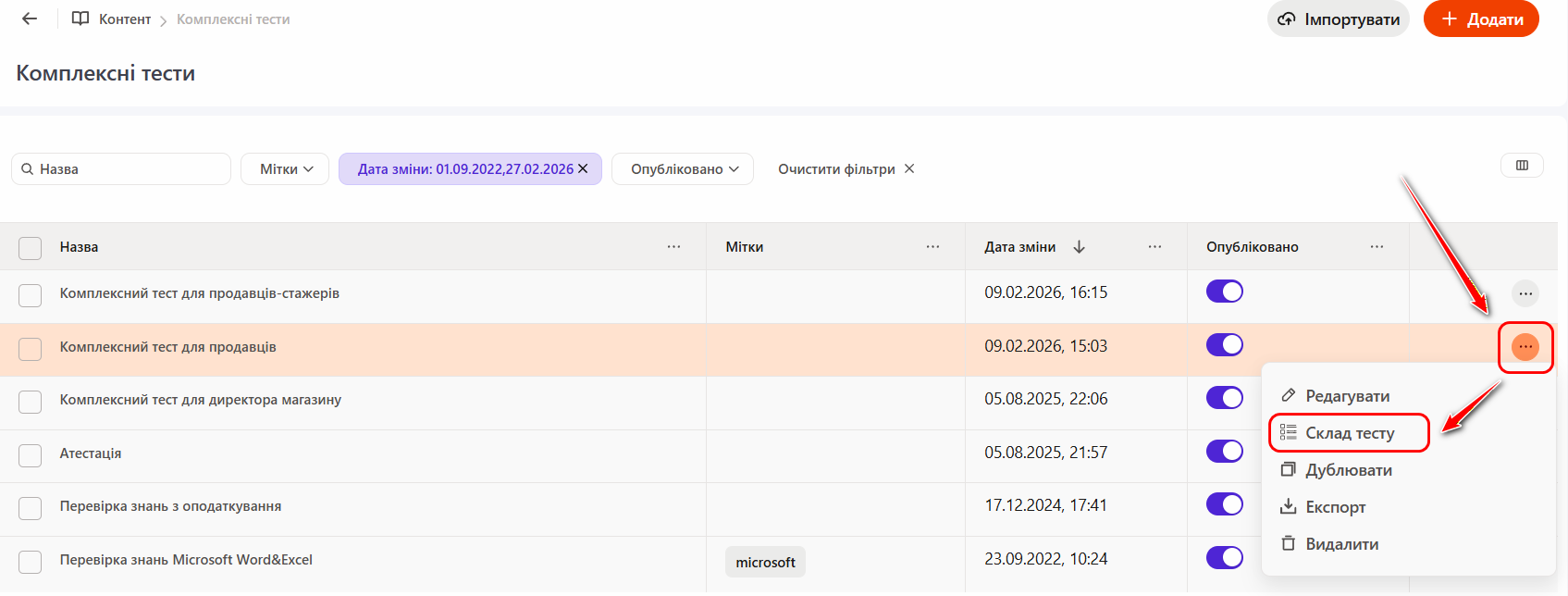Open the column layout settings icon

pos(1522,166)
